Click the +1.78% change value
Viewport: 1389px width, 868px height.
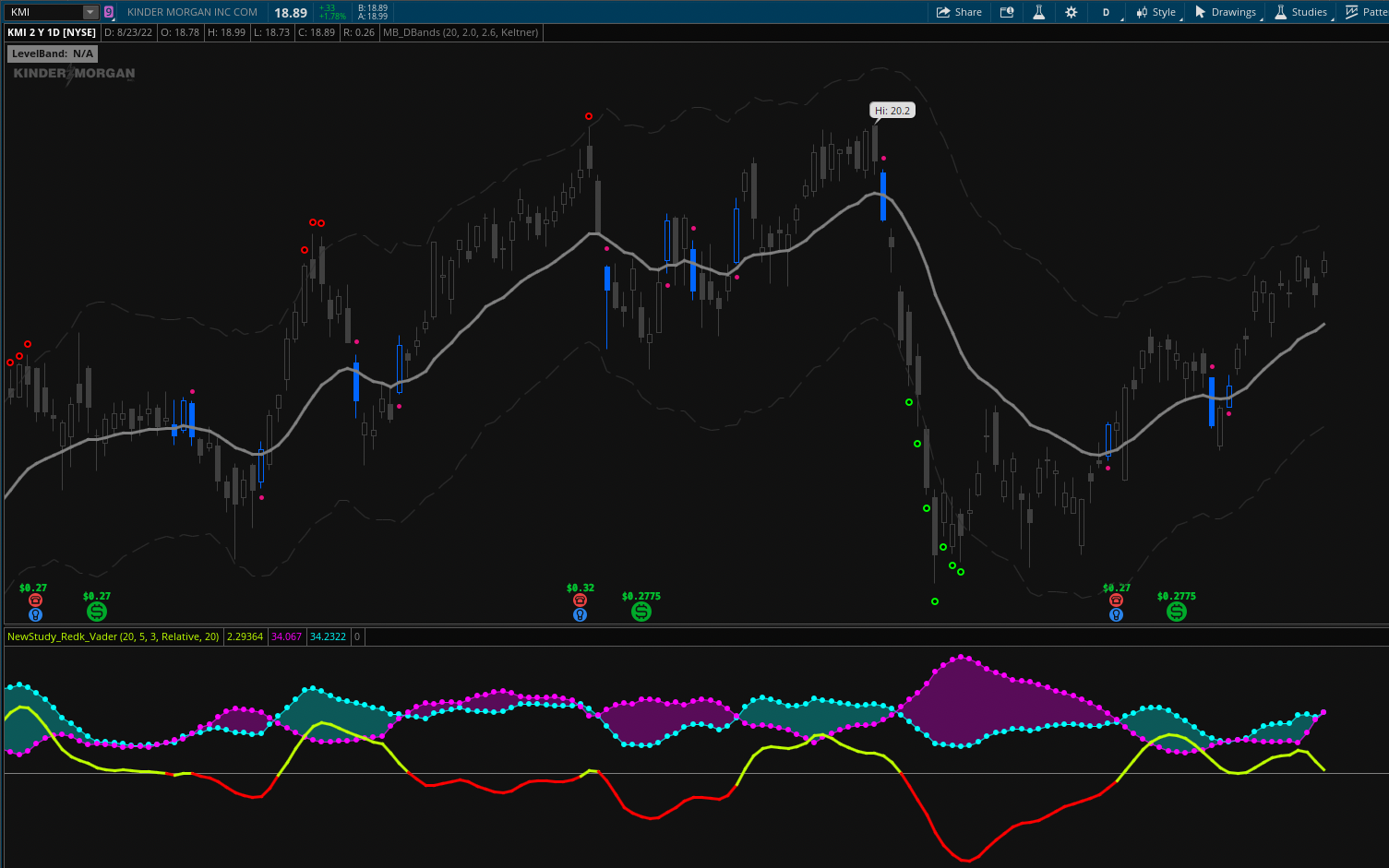(x=332, y=17)
